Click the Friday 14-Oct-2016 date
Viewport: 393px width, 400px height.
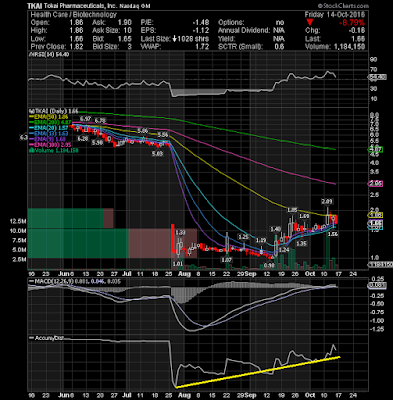point(335,15)
